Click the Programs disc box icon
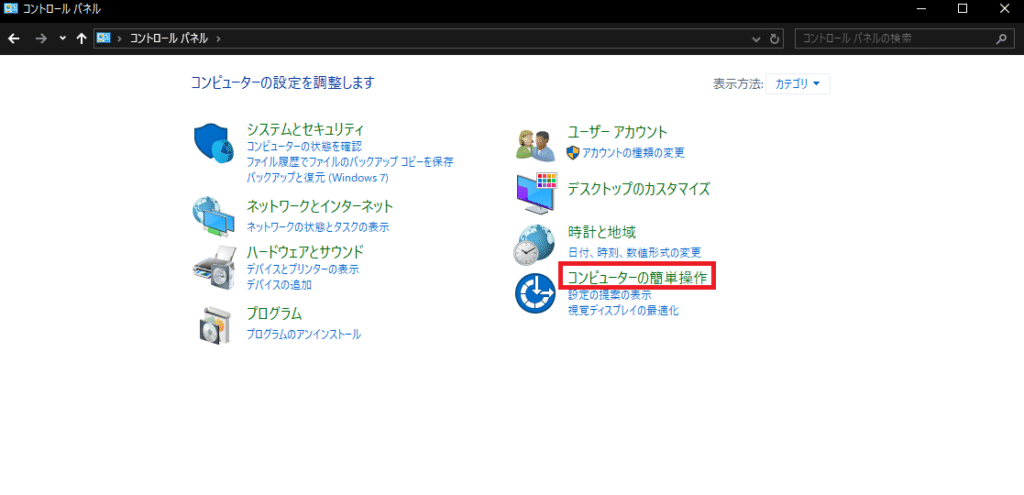The height and width of the screenshot is (495, 1024). (214, 325)
